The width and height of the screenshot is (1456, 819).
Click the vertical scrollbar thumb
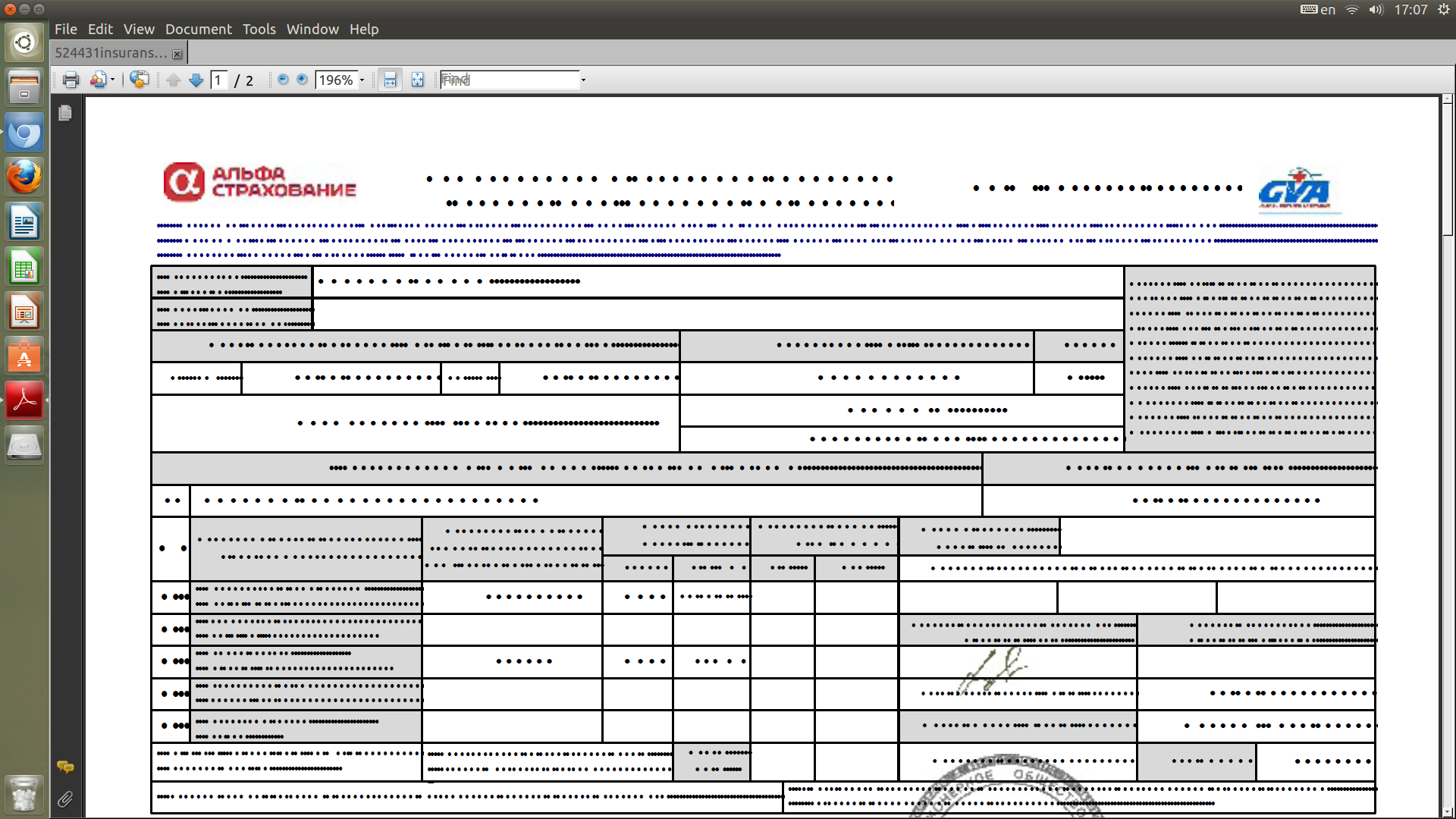pos(1448,171)
